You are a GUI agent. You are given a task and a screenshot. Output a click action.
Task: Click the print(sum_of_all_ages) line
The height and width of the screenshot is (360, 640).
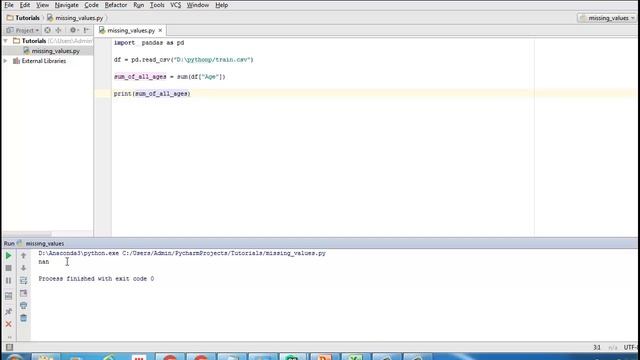point(152,94)
